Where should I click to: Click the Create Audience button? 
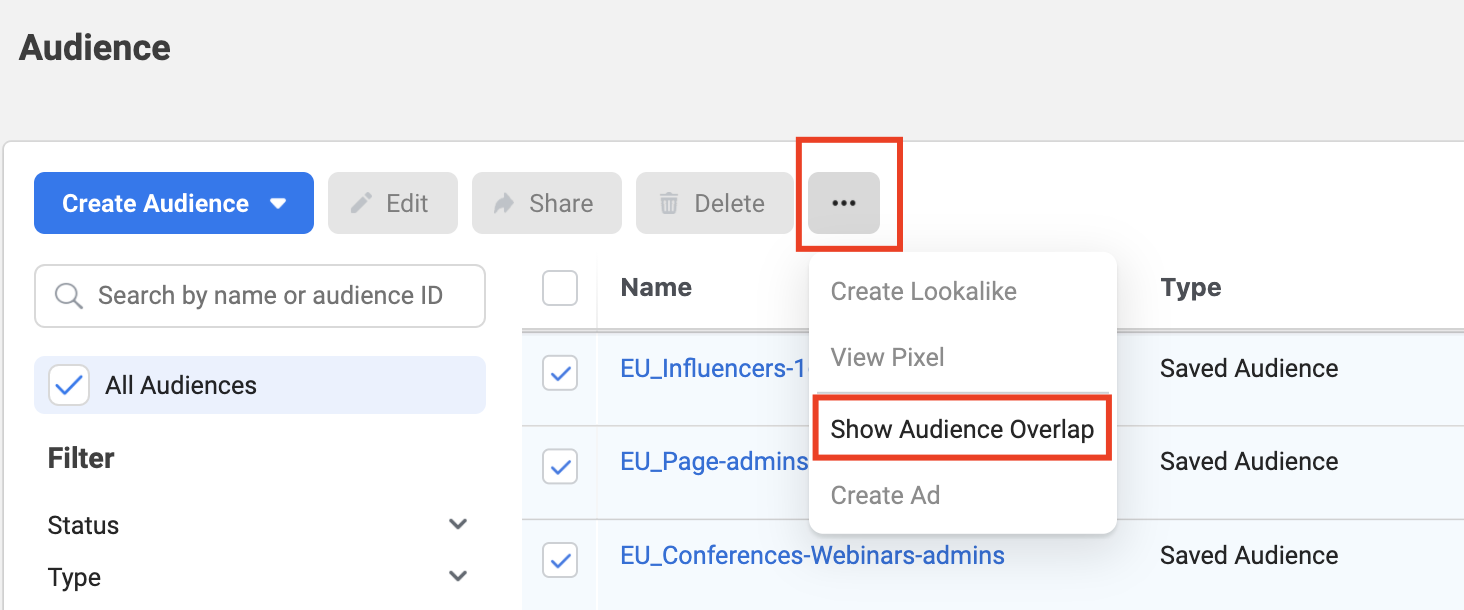155,203
